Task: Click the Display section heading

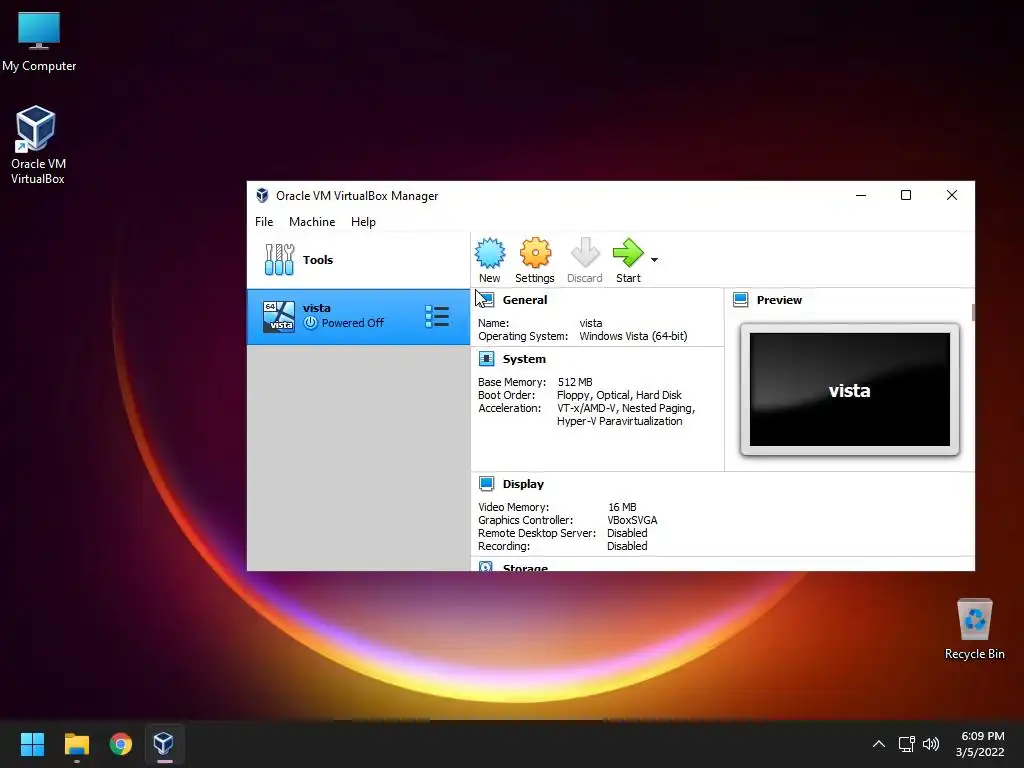Action: pyautogui.click(x=523, y=484)
